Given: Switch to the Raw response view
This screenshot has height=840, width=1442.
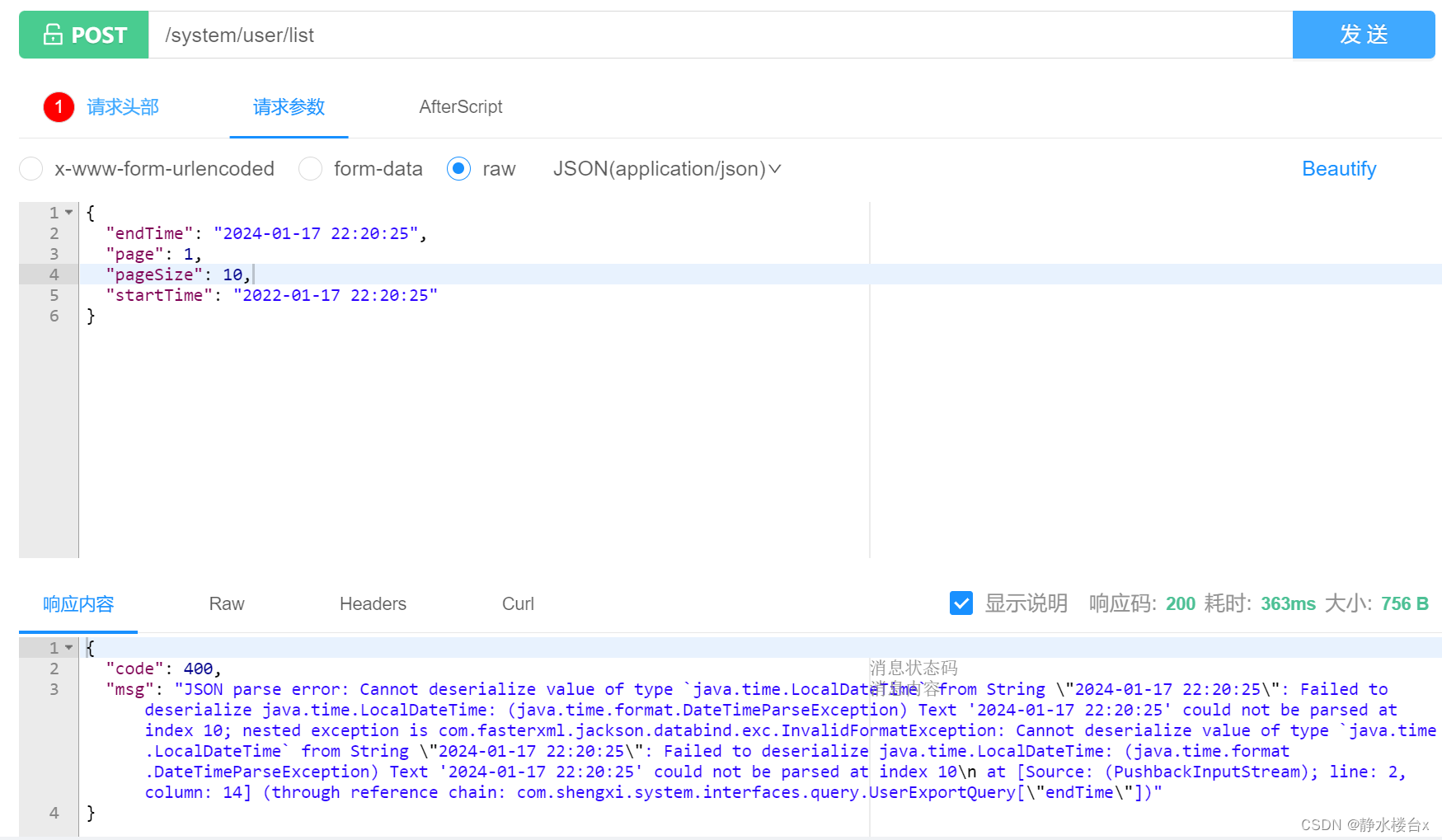Looking at the screenshot, I should tap(226, 603).
